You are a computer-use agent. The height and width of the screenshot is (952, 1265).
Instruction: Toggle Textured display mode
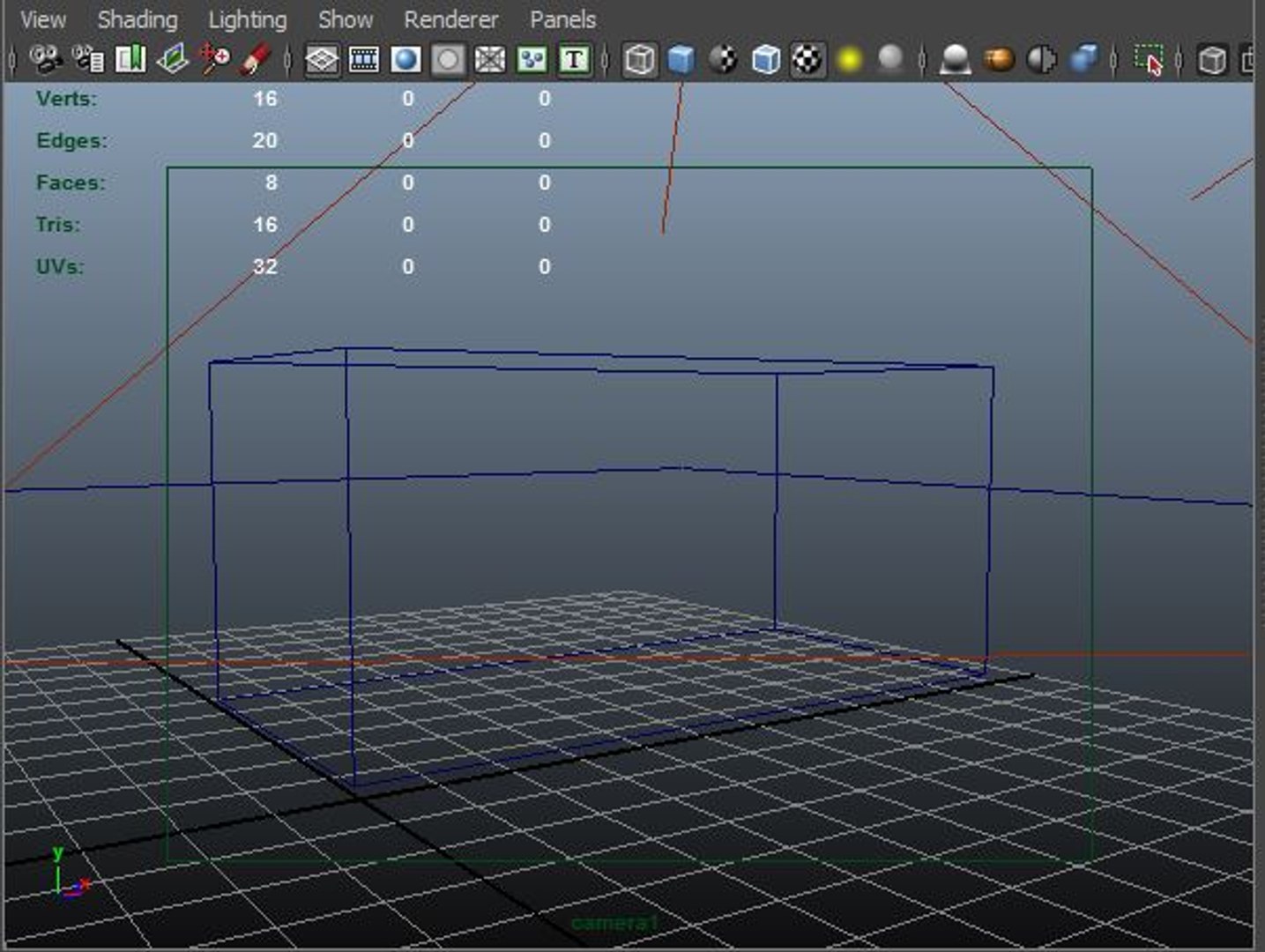(x=807, y=60)
